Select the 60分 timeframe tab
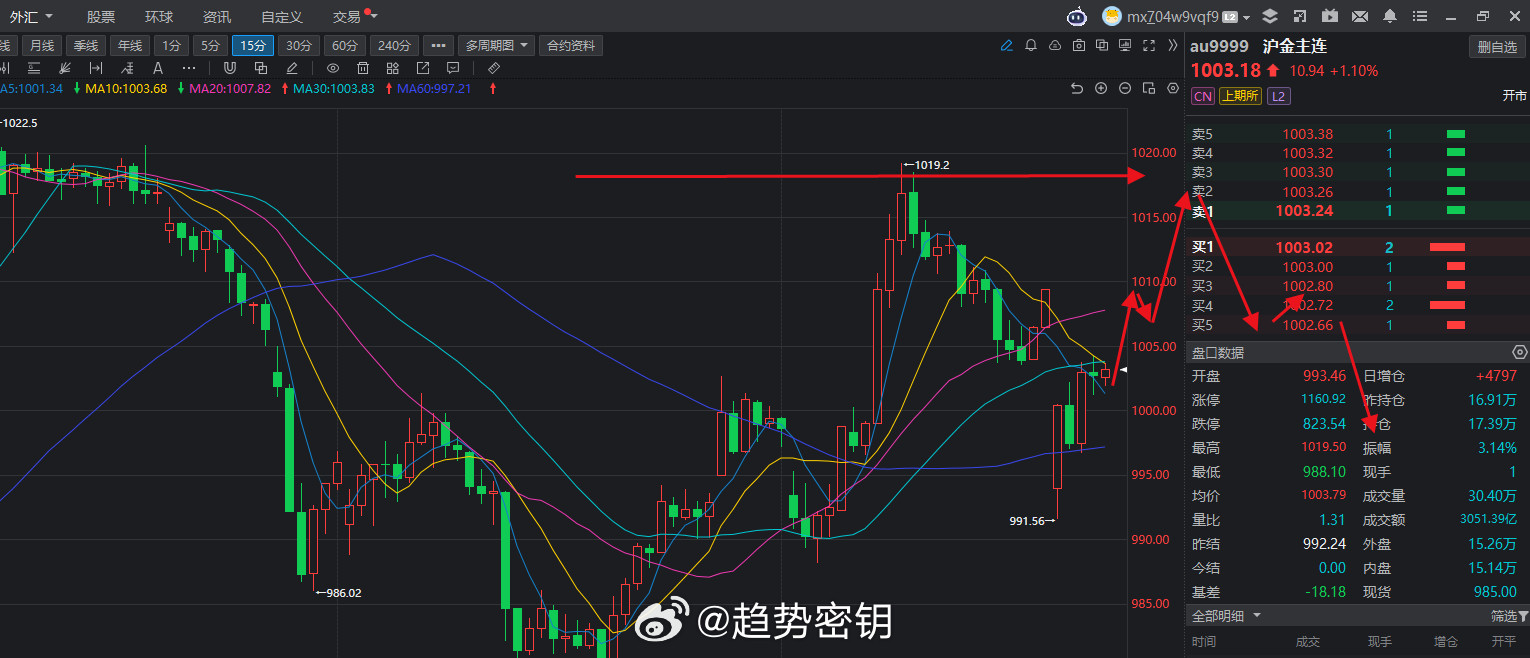 [345, 45]
